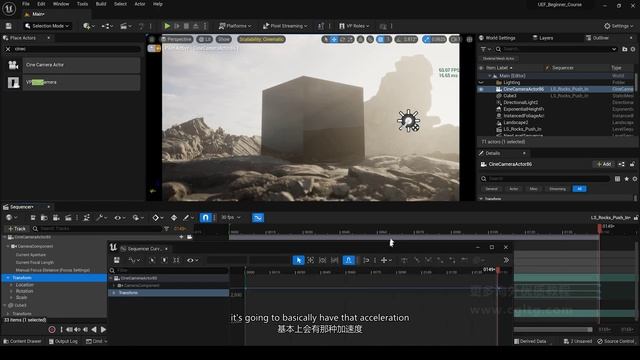Select Cube3 in the Outliner
The image size is (640, 360).
pos(510,96)
